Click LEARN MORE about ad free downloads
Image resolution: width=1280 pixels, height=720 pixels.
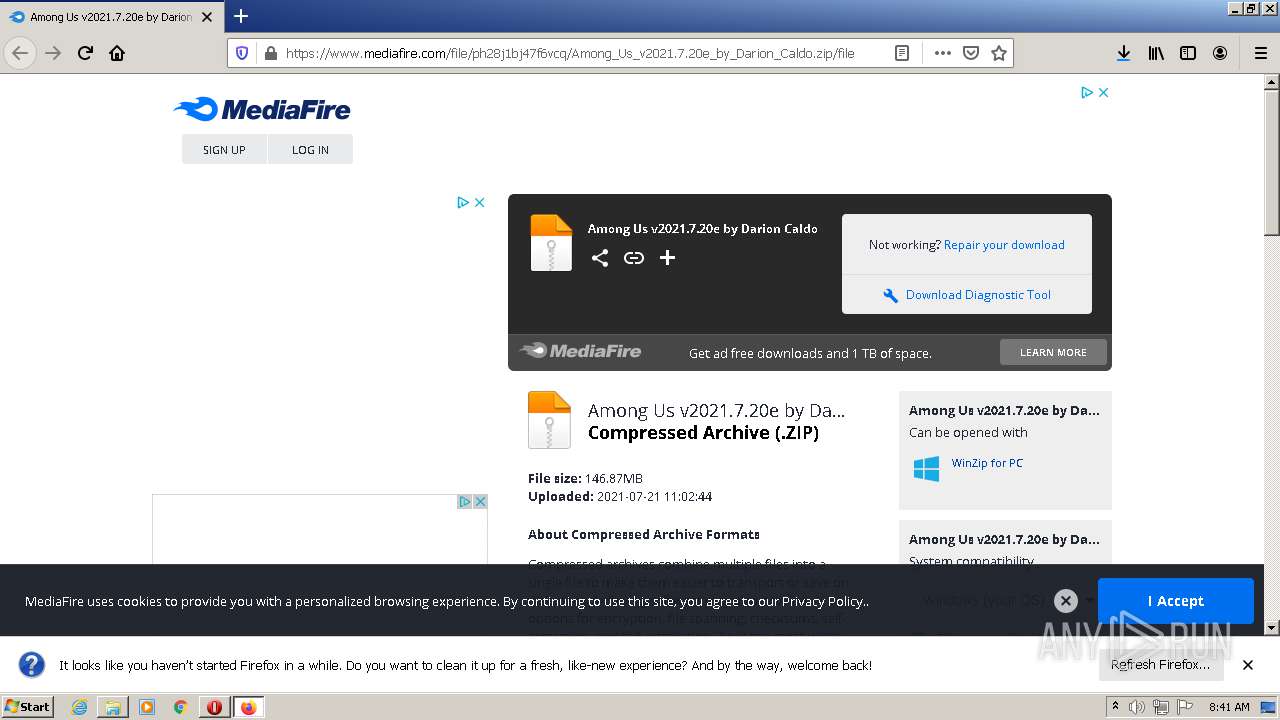pos(1053,352)
